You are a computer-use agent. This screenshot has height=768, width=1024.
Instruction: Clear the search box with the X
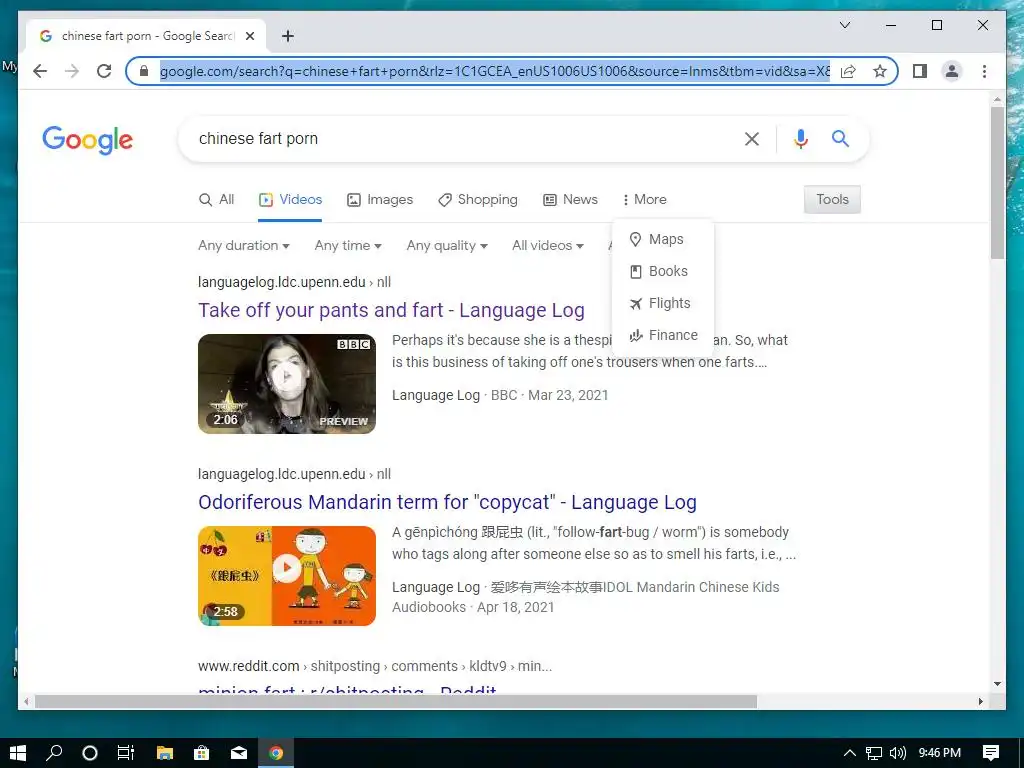752,138
